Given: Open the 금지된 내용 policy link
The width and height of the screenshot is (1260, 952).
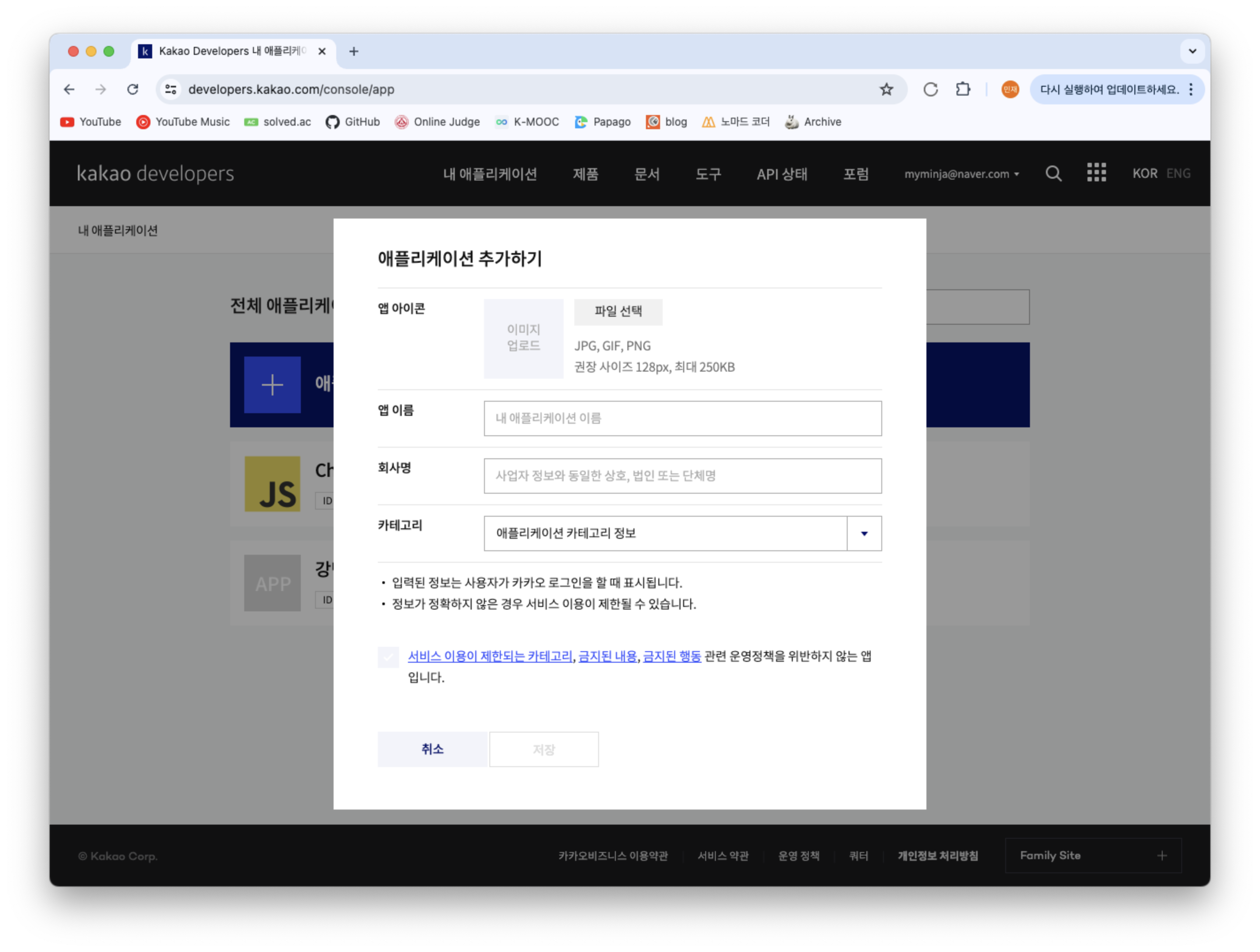Looking at the screenshot, I should pos(607,656).
